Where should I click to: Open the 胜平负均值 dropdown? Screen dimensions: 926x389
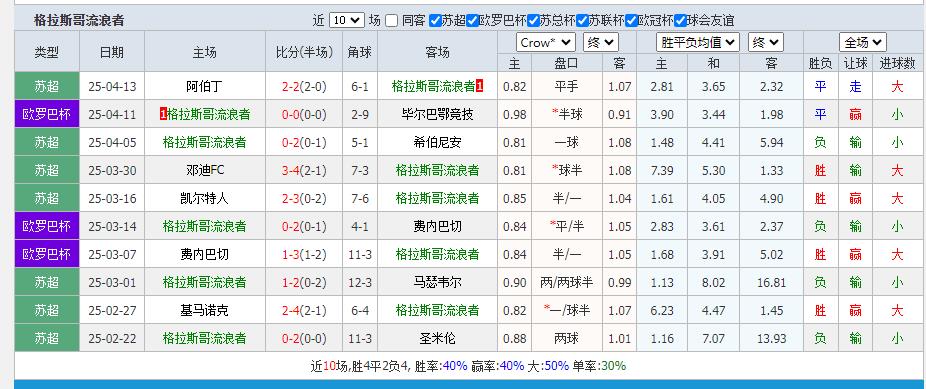(x=698, y=43)
